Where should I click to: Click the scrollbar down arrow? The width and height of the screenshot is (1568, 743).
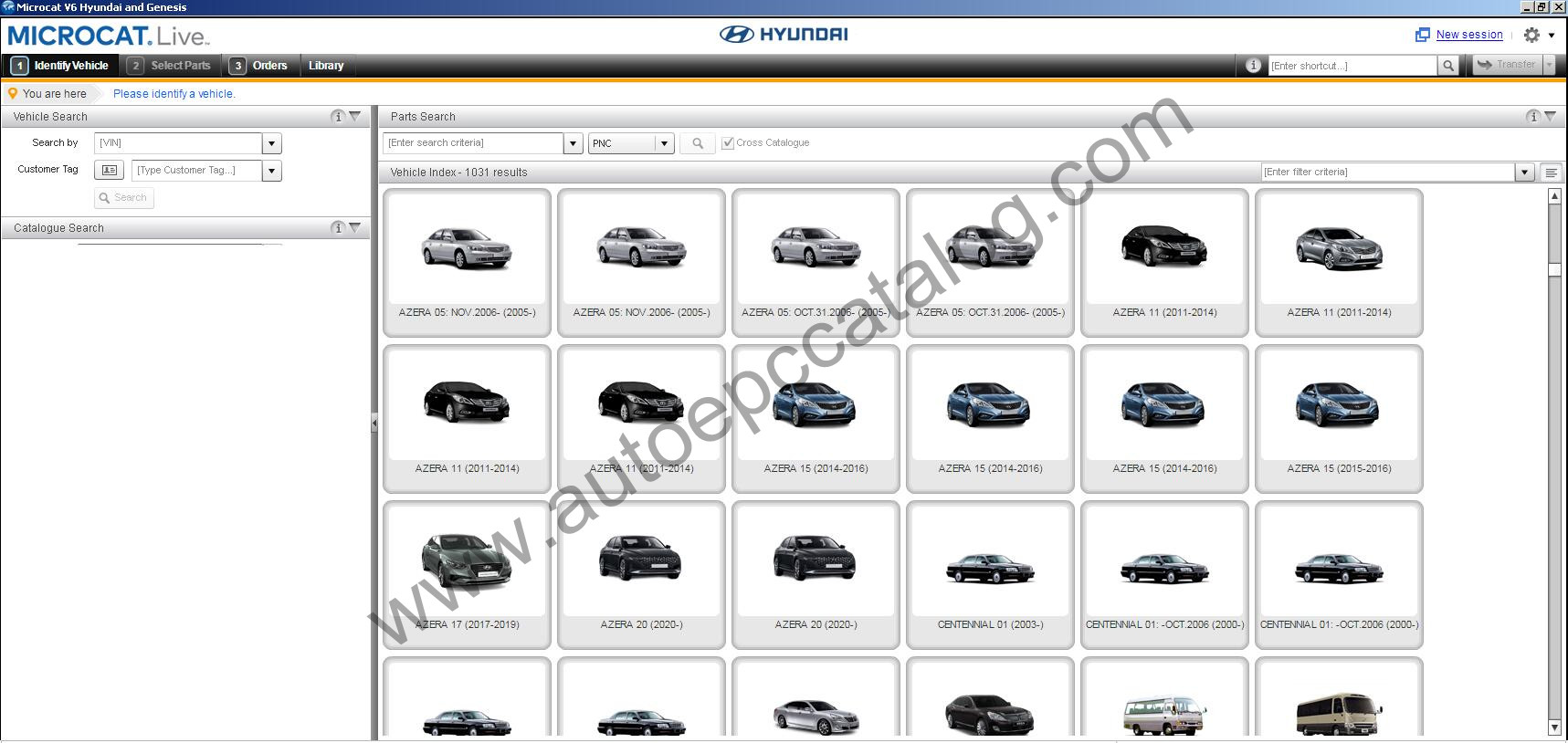pyautogui.click(x=1554, y=727)
